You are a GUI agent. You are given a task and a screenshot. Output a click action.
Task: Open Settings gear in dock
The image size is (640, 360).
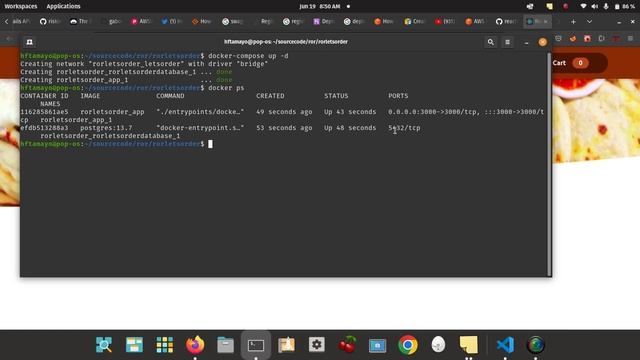click(317, 345)
